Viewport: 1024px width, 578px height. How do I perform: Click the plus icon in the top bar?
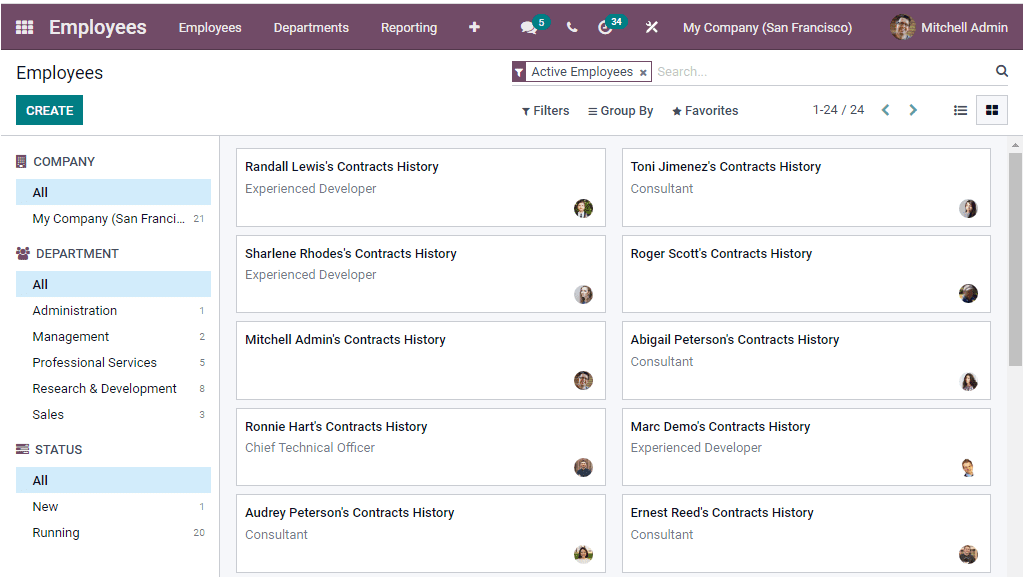474,27
